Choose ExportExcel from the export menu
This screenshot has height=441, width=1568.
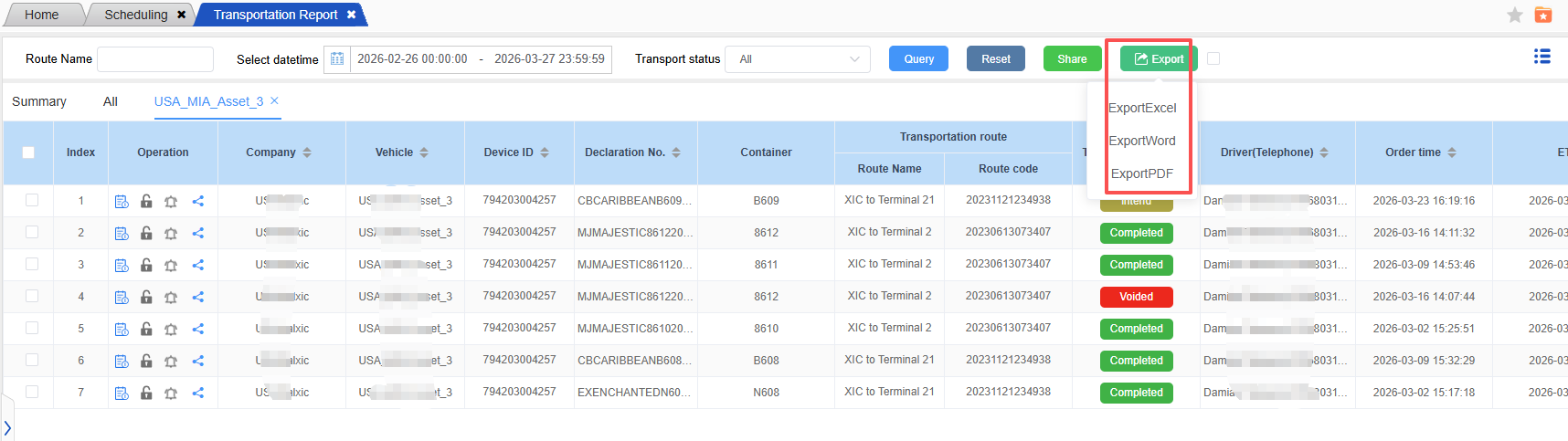[1142, 108]
